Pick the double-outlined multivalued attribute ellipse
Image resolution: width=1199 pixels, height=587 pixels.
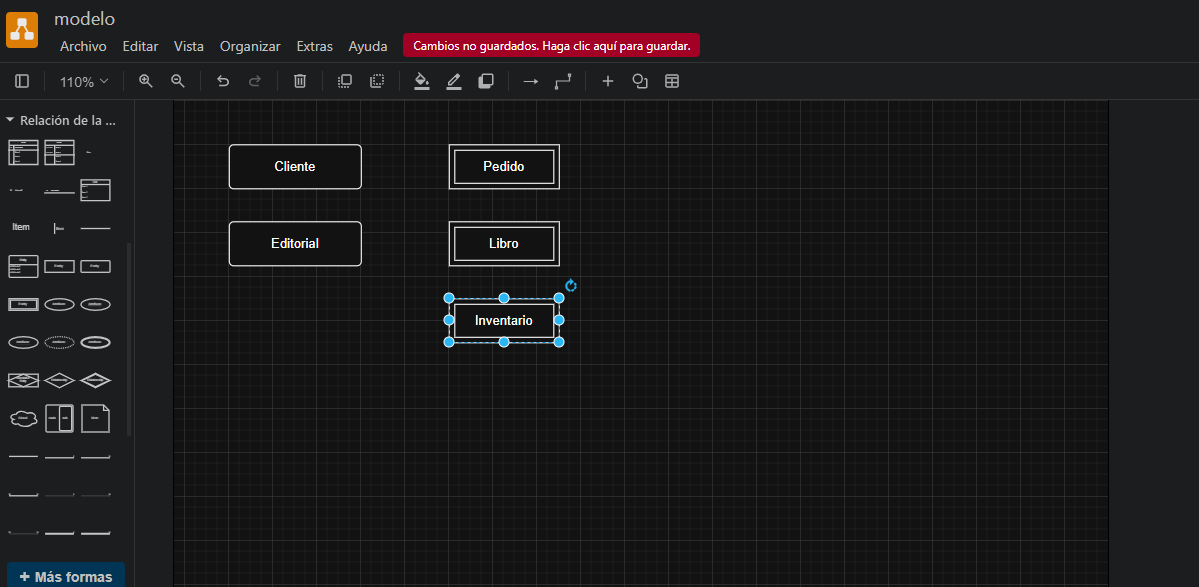click(96, 342)
